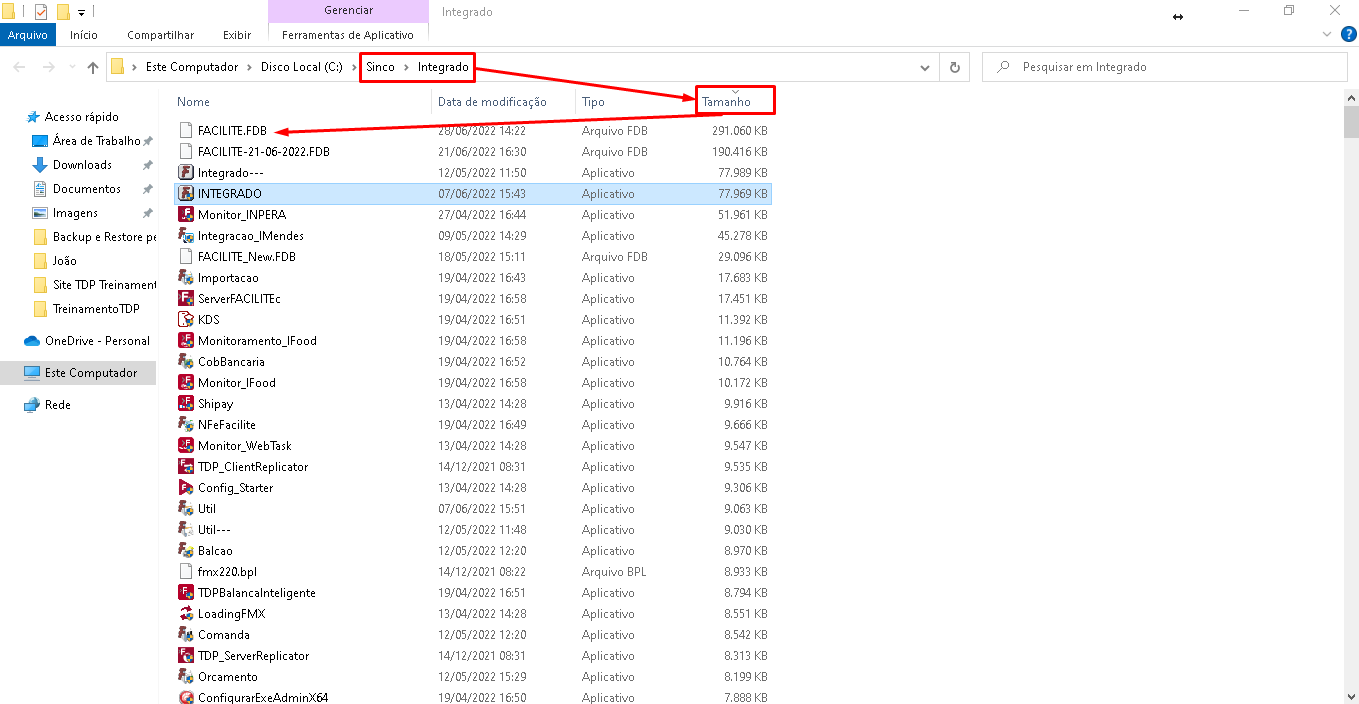1359x704 pixels.
Task: Select the TreinamentoTDP sidebar folder
Action: [x=96, y=309]
